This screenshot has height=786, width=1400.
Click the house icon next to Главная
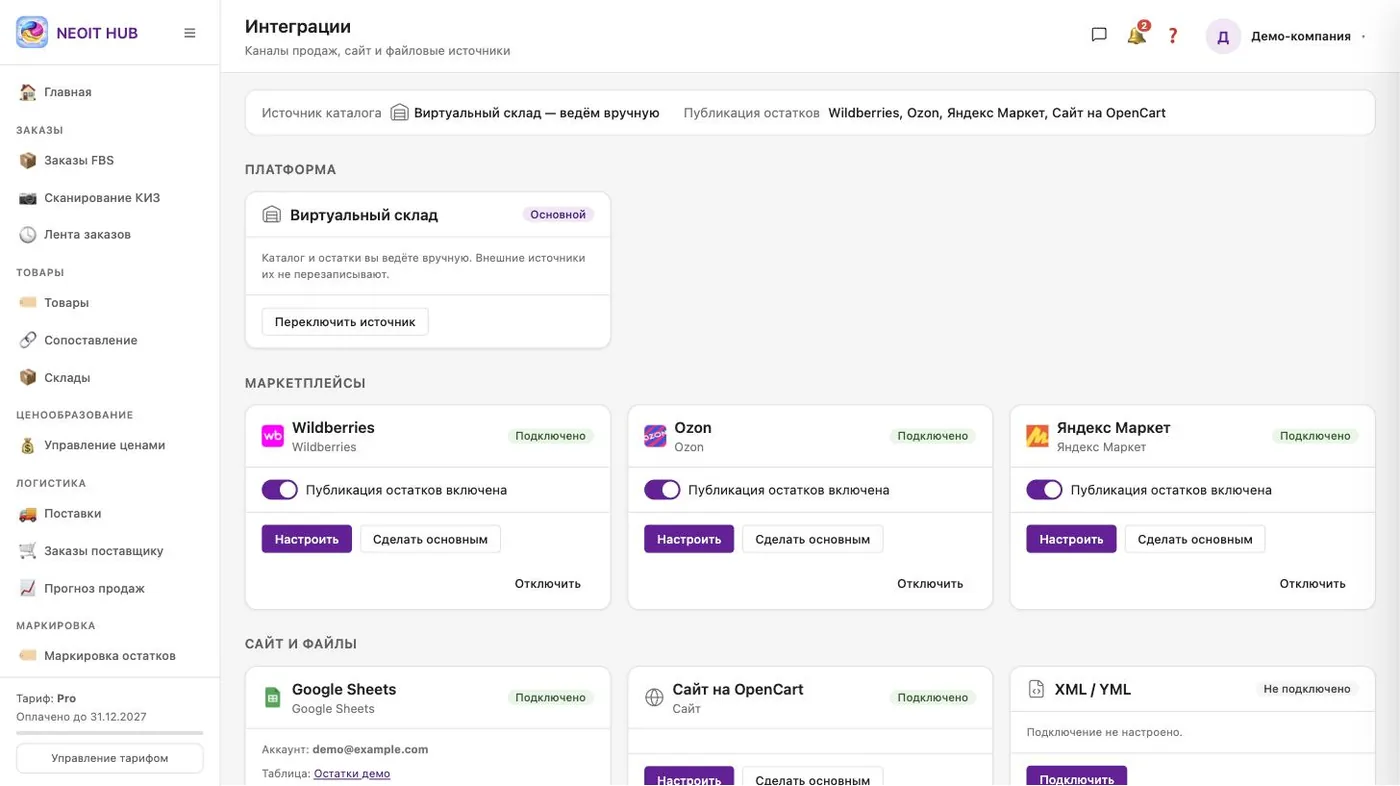(x=28, y=92)
